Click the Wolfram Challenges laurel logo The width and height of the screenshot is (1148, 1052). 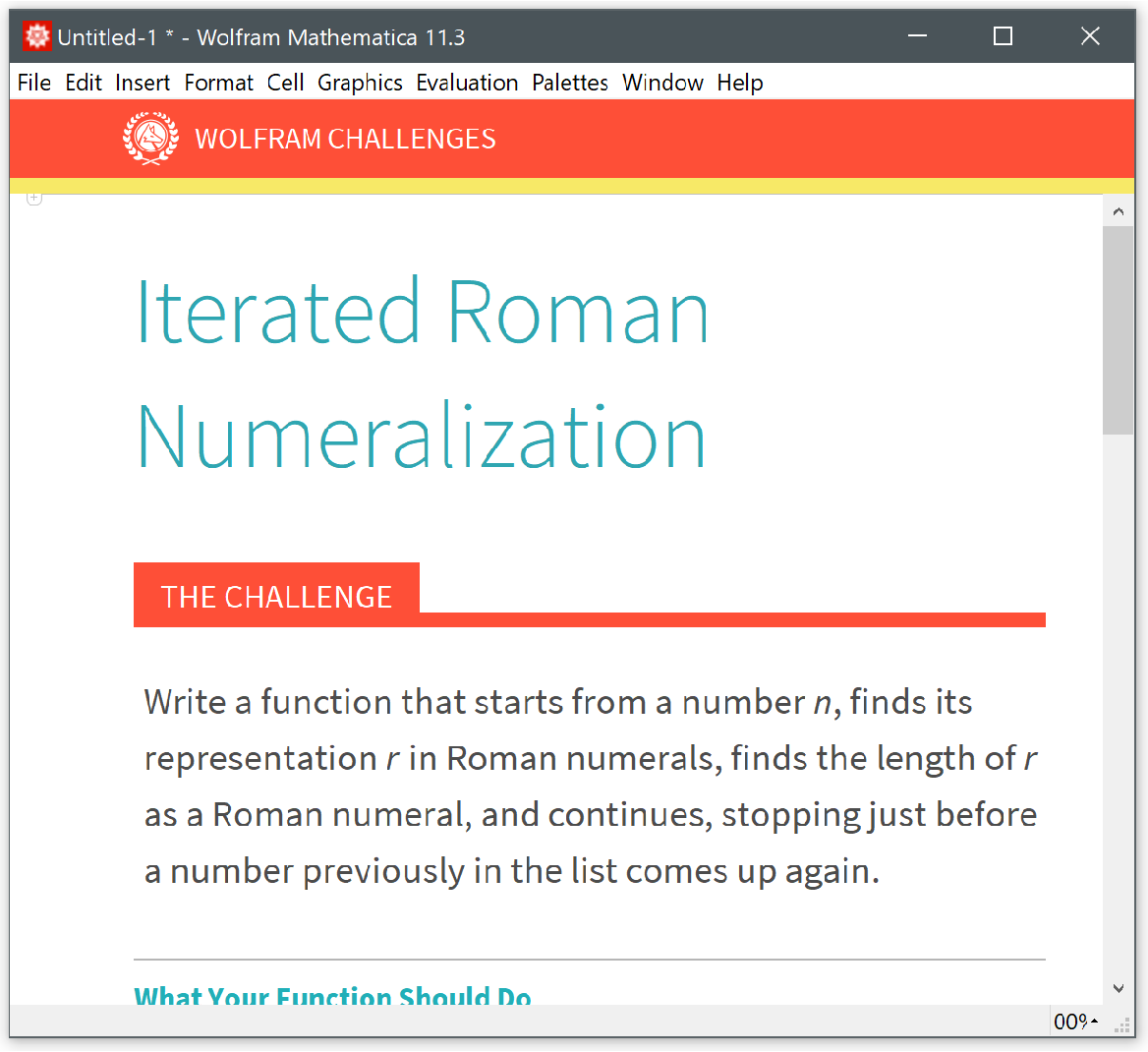click(150, 139)
